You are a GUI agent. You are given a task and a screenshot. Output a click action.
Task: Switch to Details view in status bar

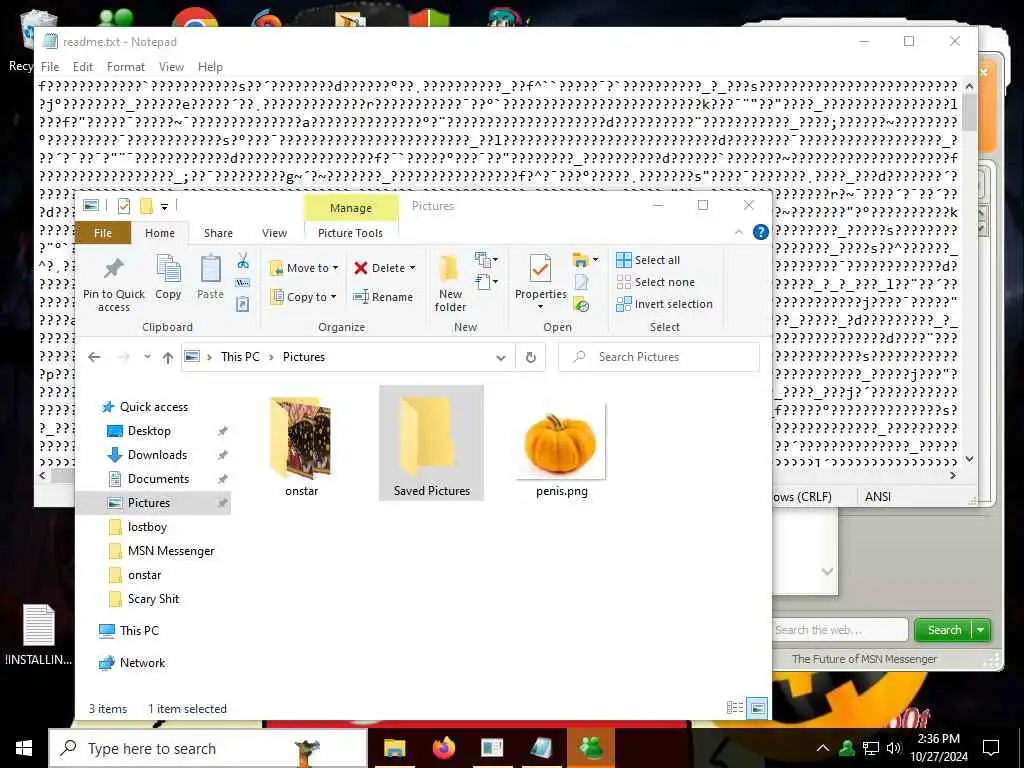point(735,708)
